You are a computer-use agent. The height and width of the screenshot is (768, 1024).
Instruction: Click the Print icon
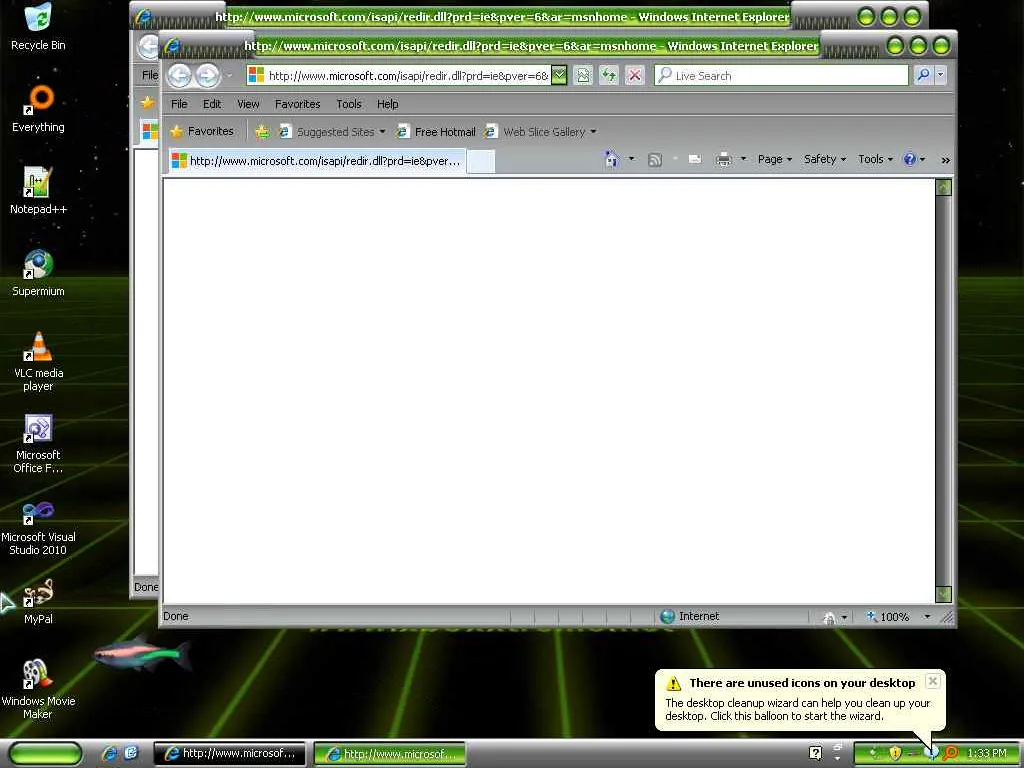pos(724,159)
